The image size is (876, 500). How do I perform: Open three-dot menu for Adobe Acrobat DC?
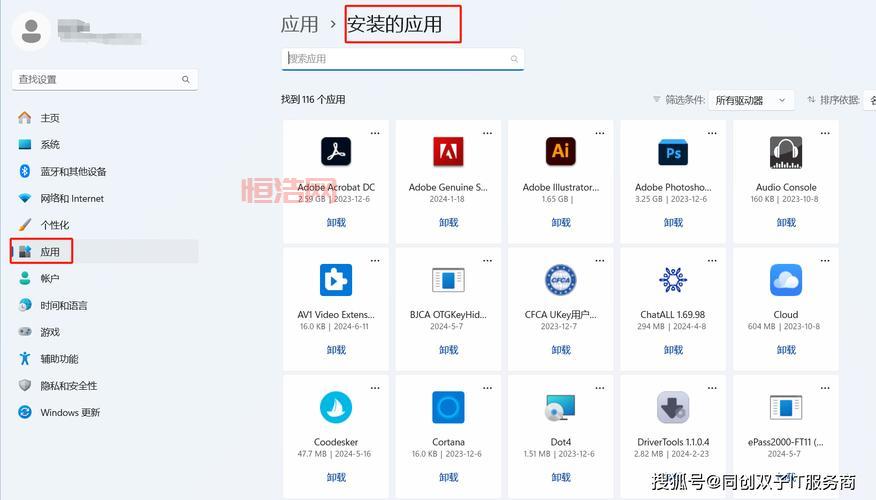pos(375,132)
